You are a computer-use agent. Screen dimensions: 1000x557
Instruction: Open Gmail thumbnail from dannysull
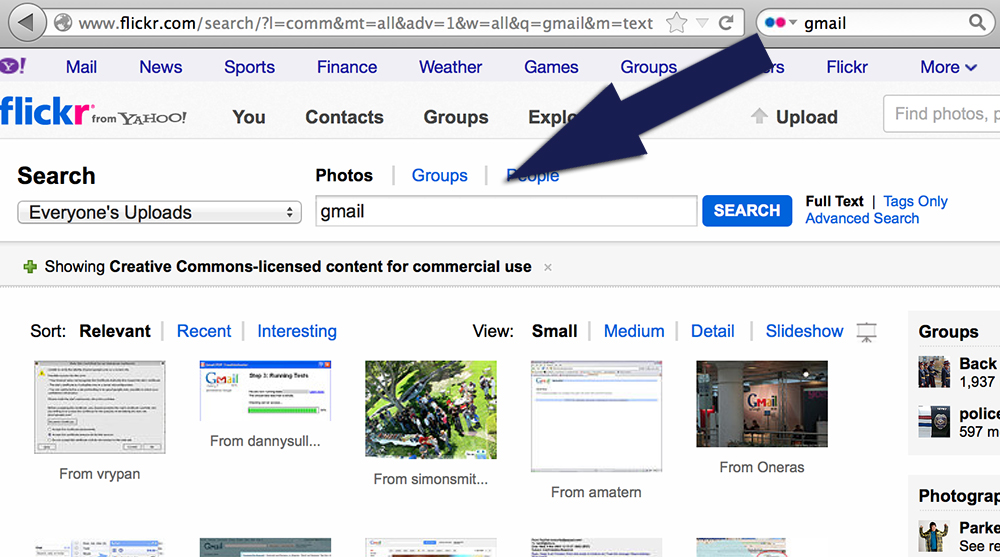[x=265, y=390]
